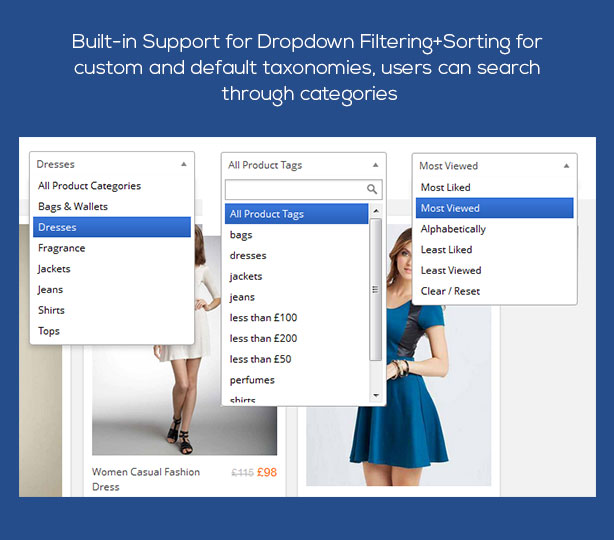This screenshot has height=540, width=614.
Task: Click the tag list scroll down arrow
Action: [376, 396]
